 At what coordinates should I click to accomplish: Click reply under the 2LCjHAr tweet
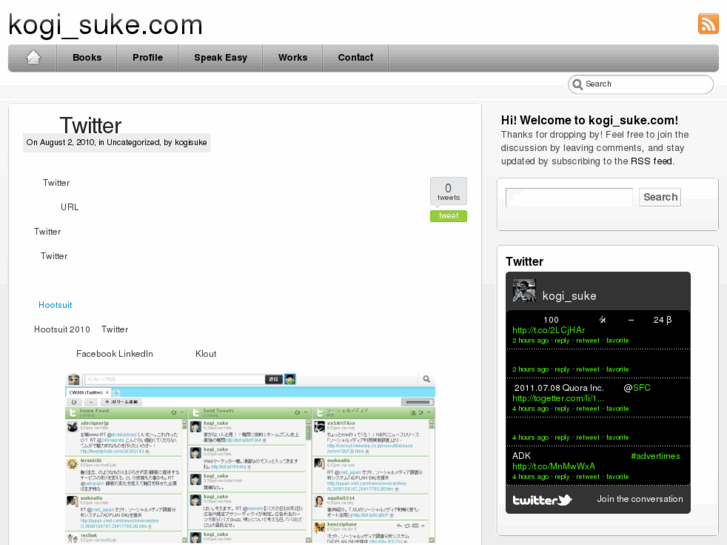(562, 340)
